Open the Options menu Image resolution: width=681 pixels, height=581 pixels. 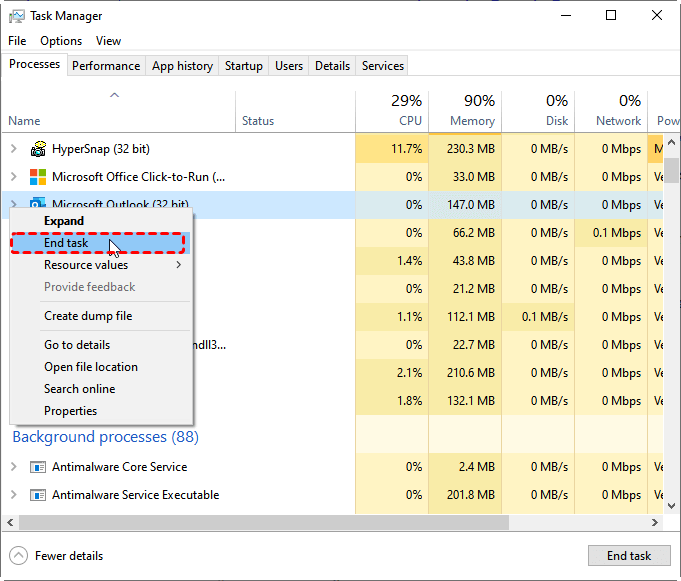[x=61, y=41]
